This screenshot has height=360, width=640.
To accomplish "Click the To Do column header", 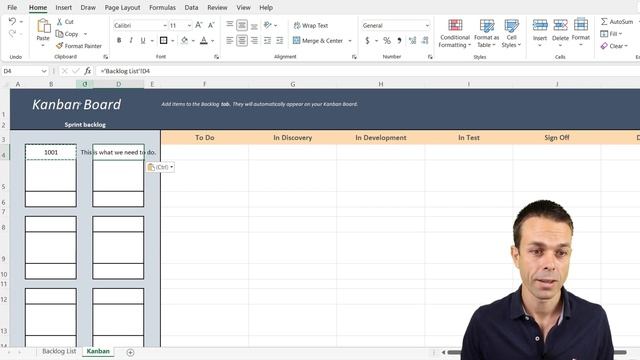I will click(x=204, y=138).
